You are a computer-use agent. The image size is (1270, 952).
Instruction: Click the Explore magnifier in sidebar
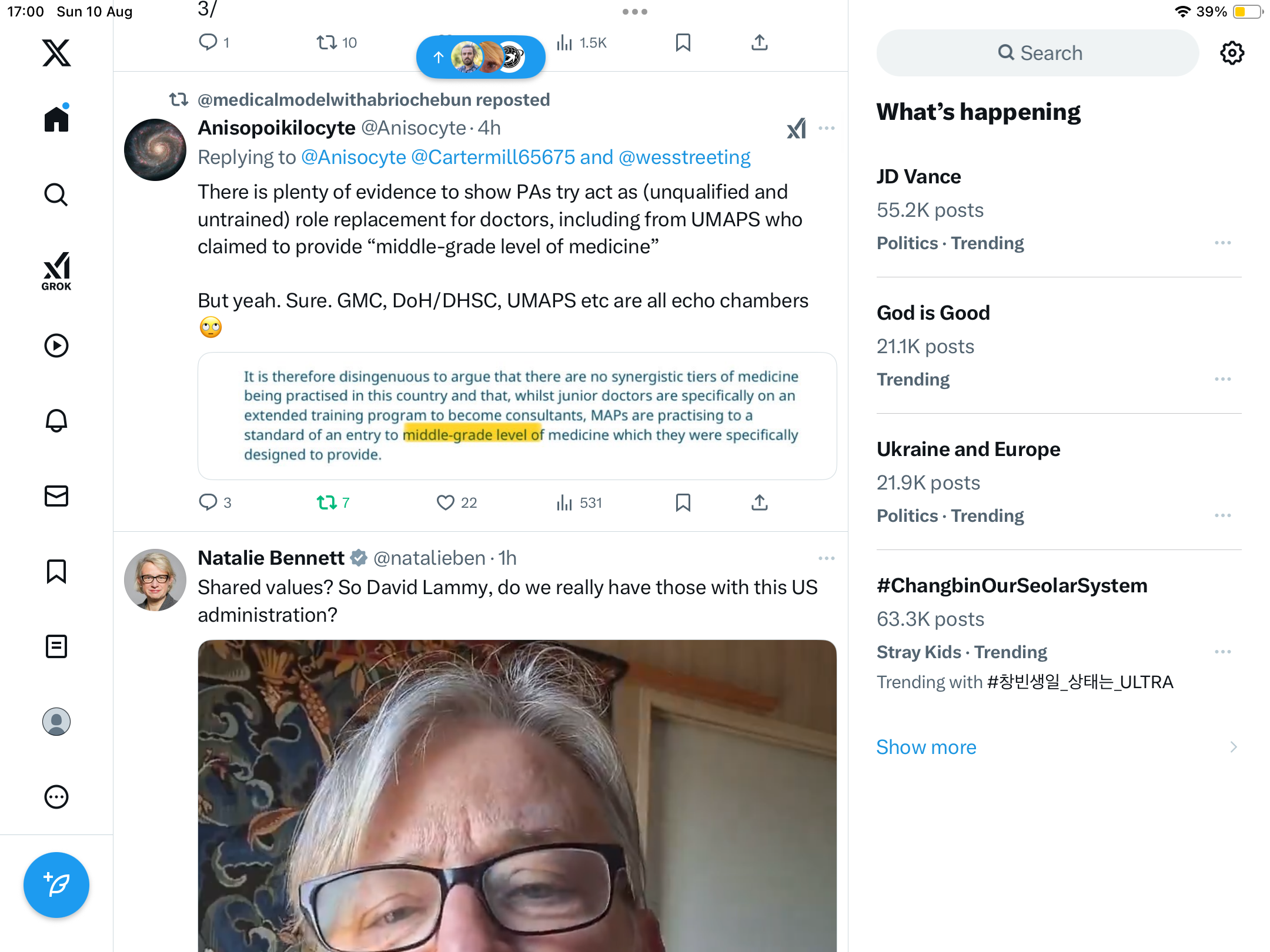point(56,195)
